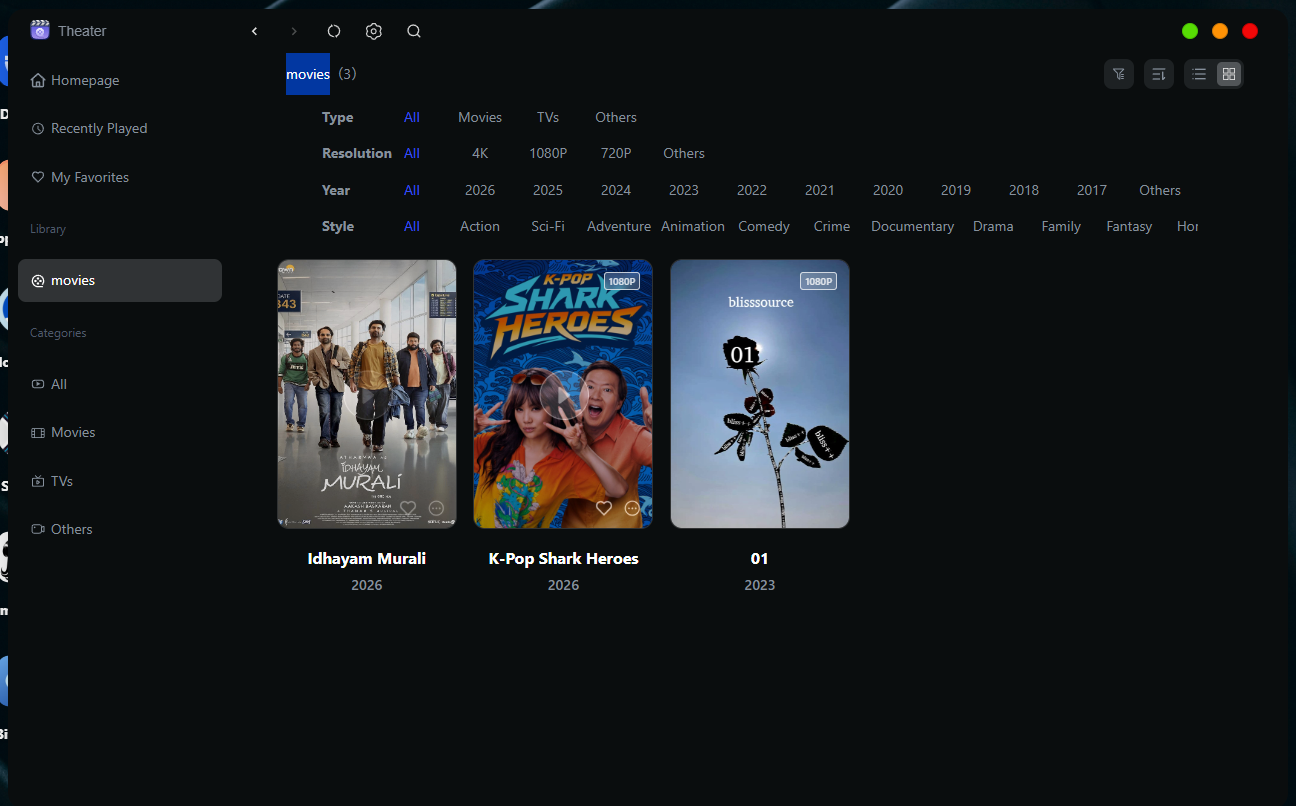
Task: Go back with the left arrow button
Action: 255,31
